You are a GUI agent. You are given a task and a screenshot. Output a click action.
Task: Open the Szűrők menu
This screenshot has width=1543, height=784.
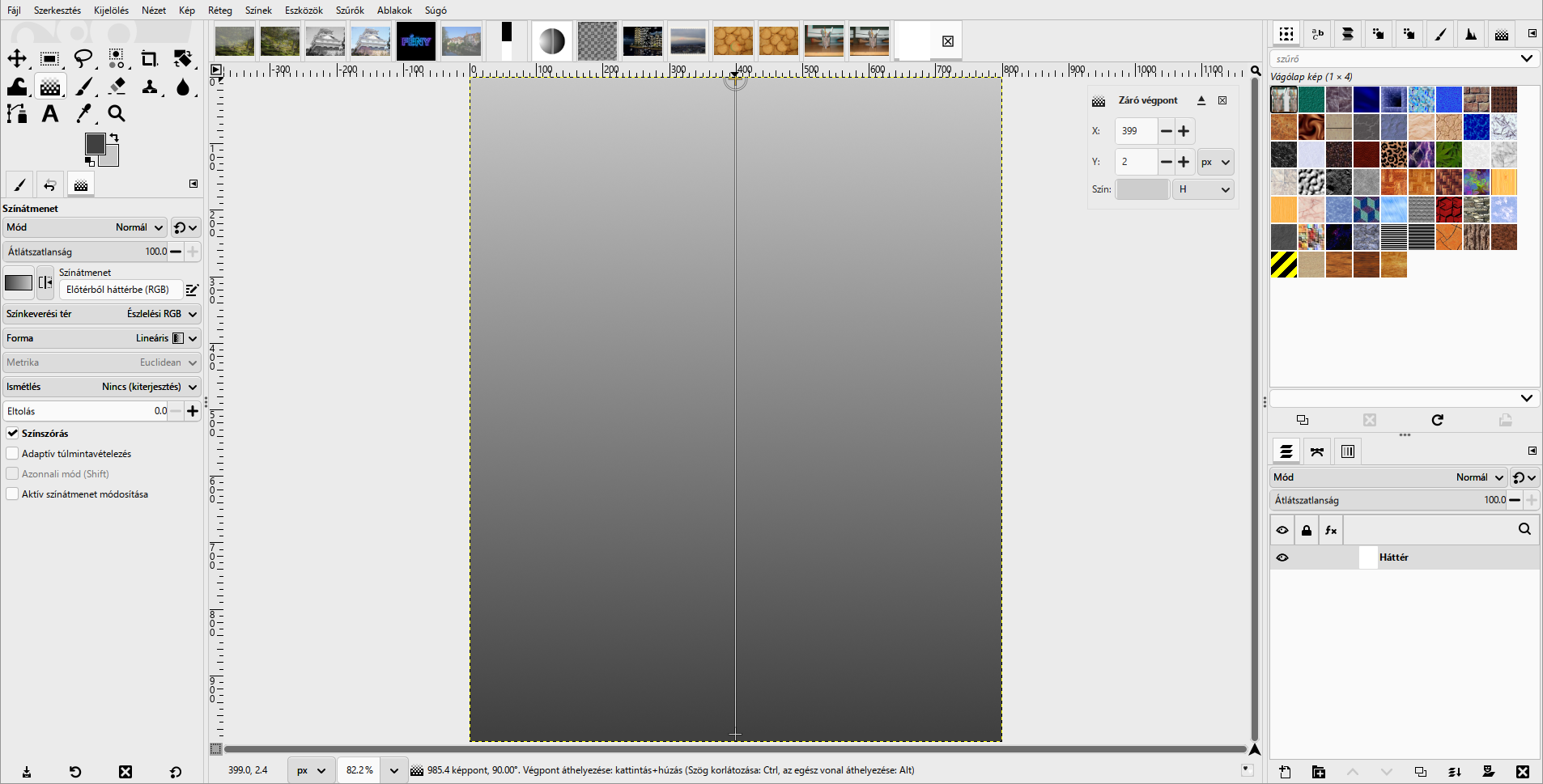tap(350, 11)
